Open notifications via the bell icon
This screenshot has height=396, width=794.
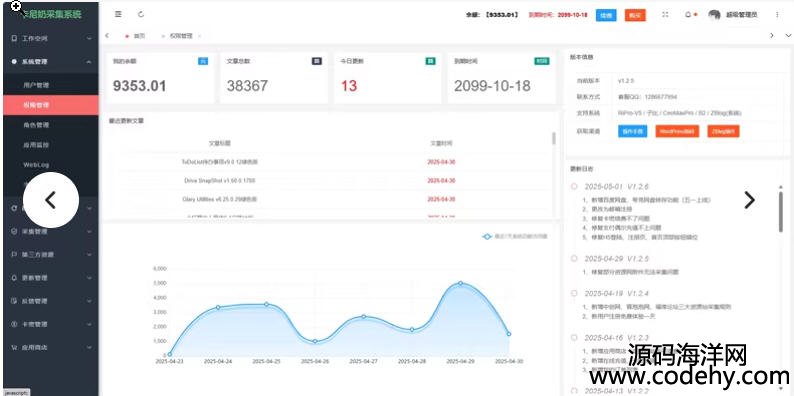click(x=688, y=15)
